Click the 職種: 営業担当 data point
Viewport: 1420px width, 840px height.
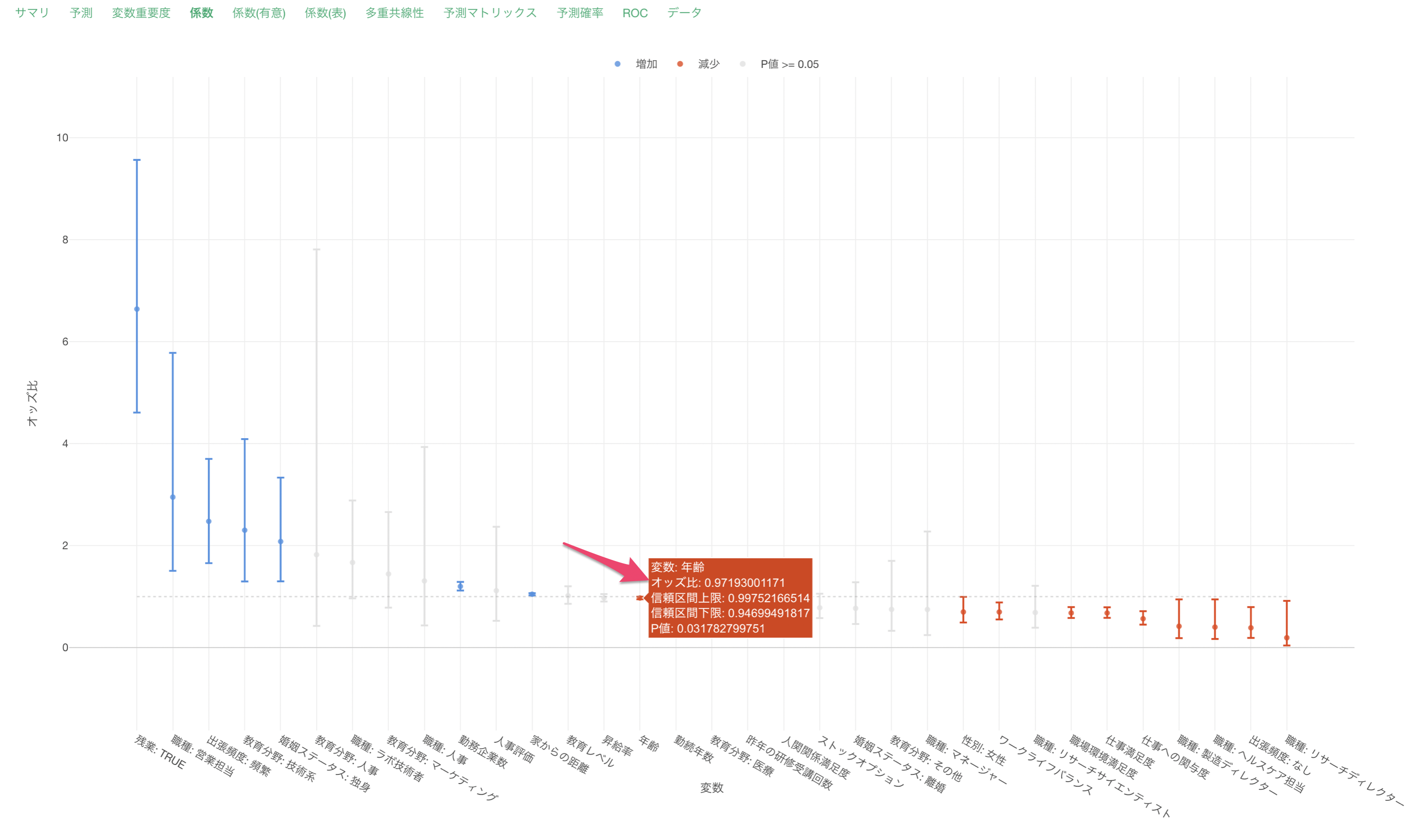click(173, 497)
